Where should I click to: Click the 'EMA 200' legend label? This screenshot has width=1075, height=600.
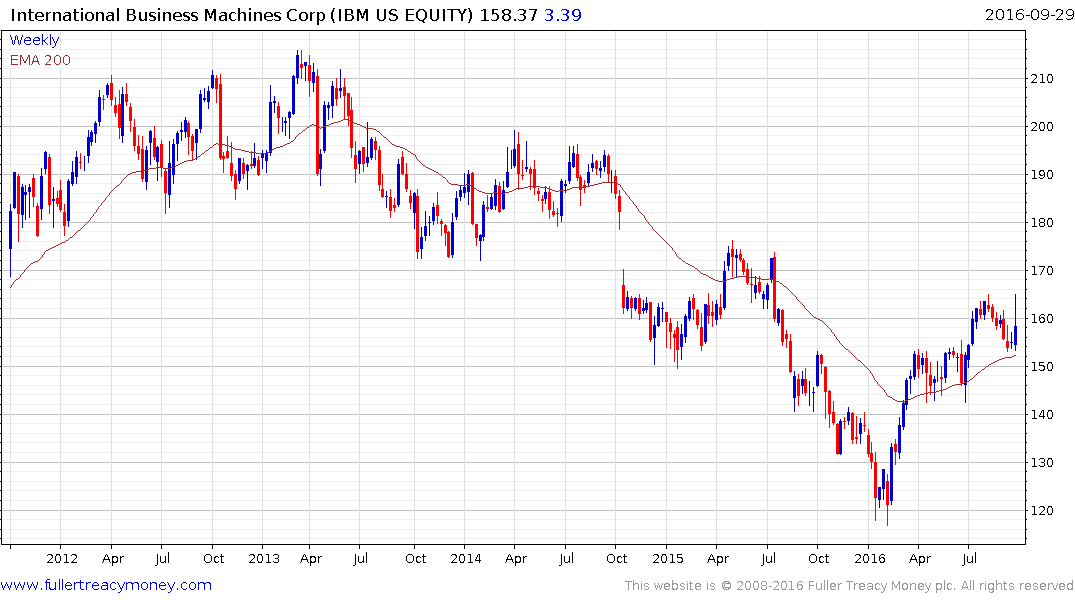(x=40, y=60)
